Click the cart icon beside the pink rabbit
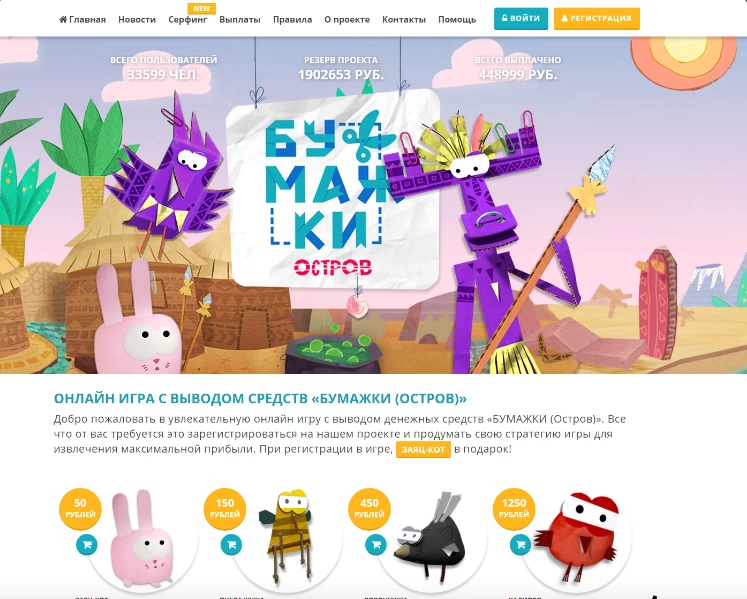Viewport: 747px width, 599px height. [x=87, y=545]
